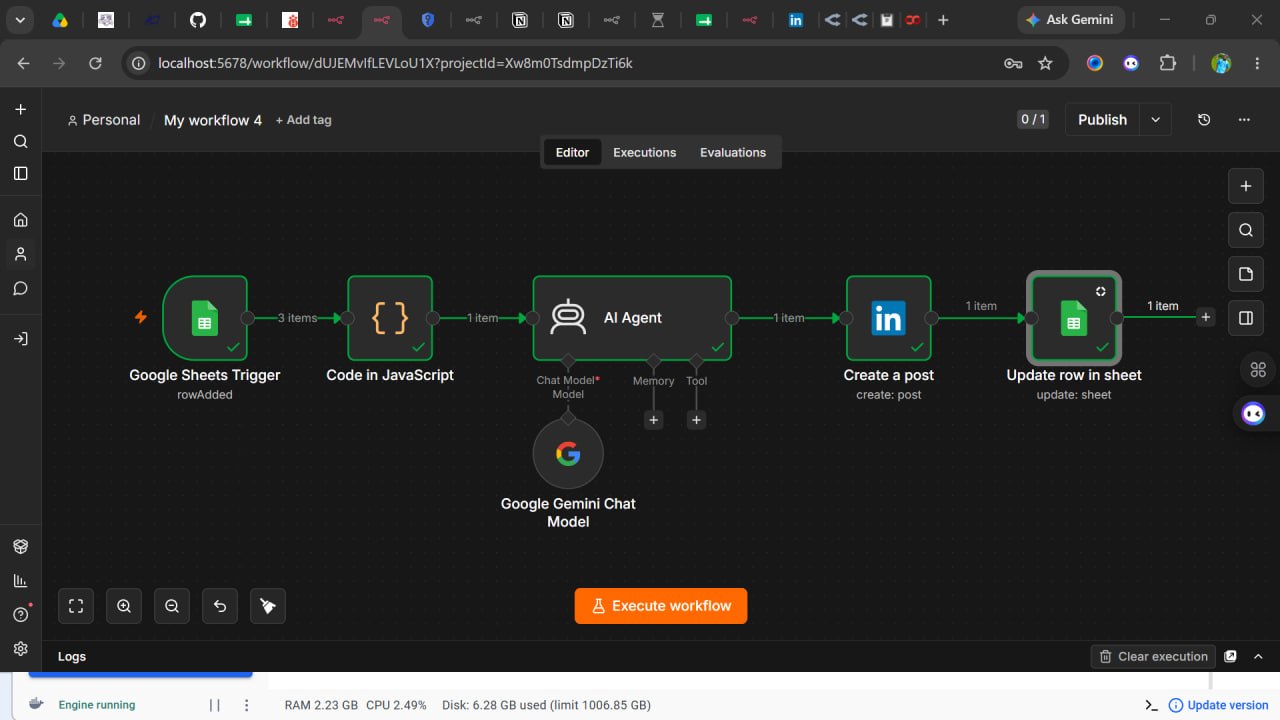
Task: Open the canvas search magnifier on right
Action: [1245, 230]
